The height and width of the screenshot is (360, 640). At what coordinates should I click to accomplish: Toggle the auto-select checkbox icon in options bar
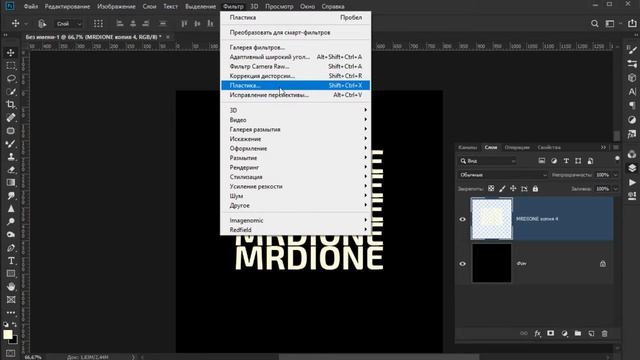(42, 24)
